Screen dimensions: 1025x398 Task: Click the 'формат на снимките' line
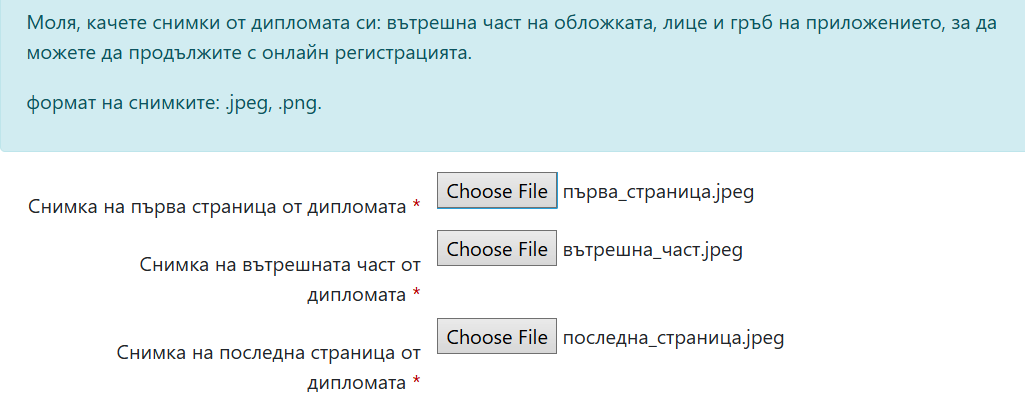click(175, 103)
